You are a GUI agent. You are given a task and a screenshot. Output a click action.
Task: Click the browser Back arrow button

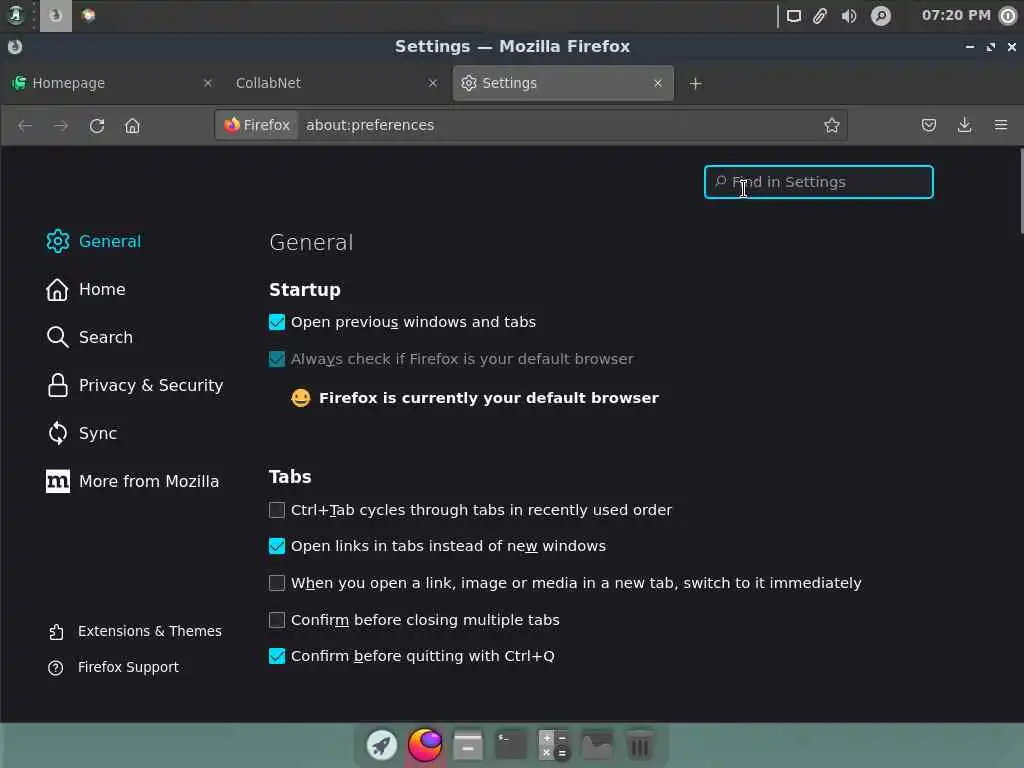point(25,125)
